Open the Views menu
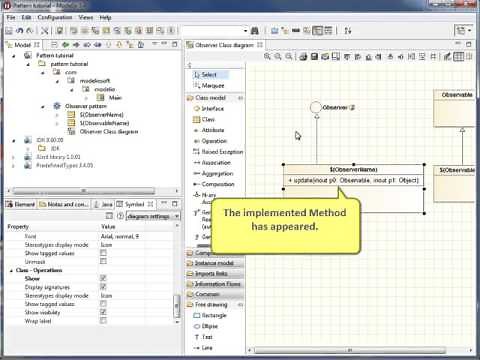Viewport: 480px width, 360px height. pos(86,17)
